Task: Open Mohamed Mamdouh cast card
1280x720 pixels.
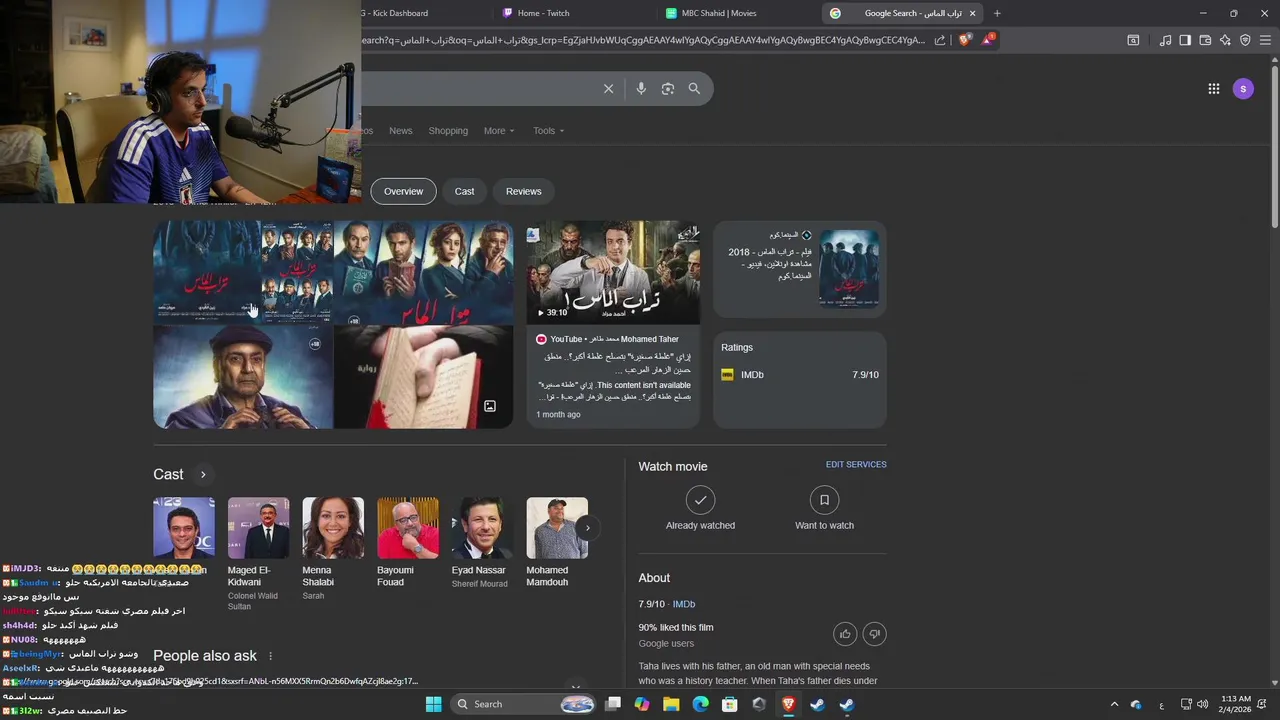Action: 557,542
